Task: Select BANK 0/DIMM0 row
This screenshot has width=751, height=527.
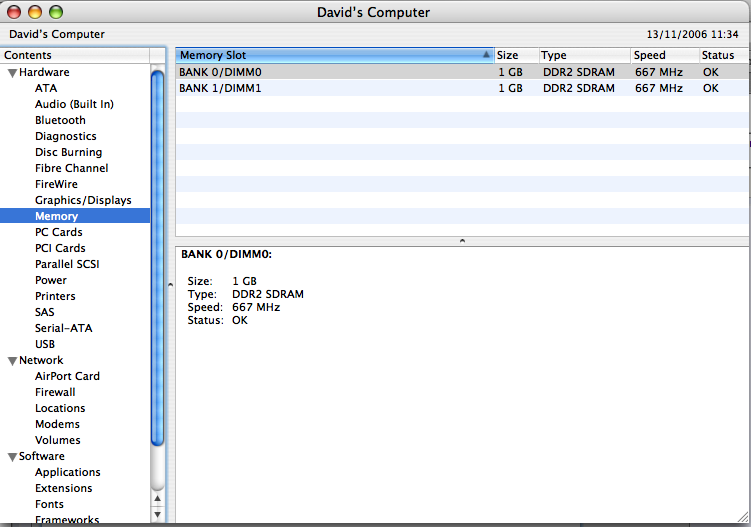Action: (462, 72)
